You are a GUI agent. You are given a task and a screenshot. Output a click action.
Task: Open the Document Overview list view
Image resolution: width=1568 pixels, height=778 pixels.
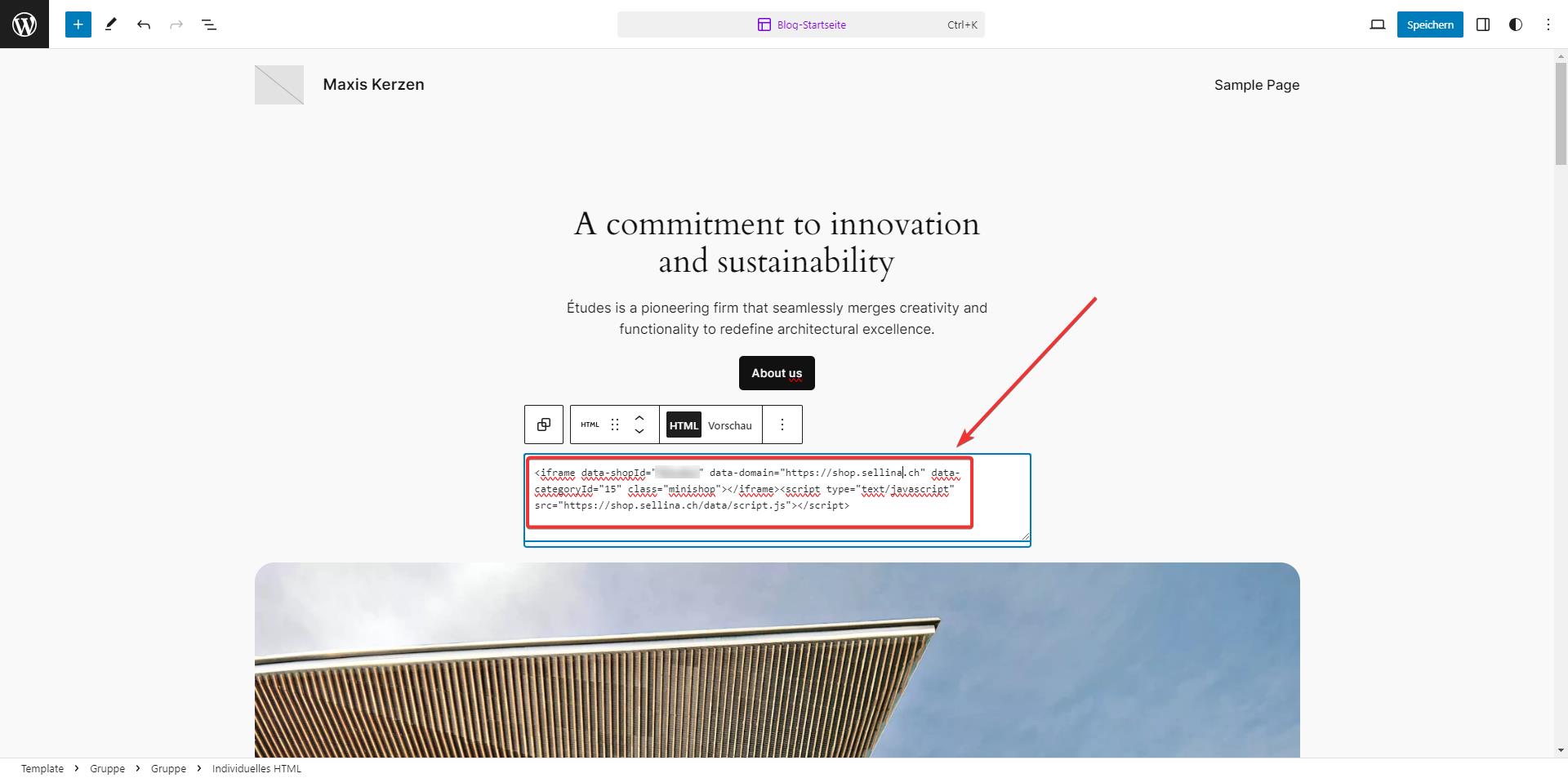(209, 24)
